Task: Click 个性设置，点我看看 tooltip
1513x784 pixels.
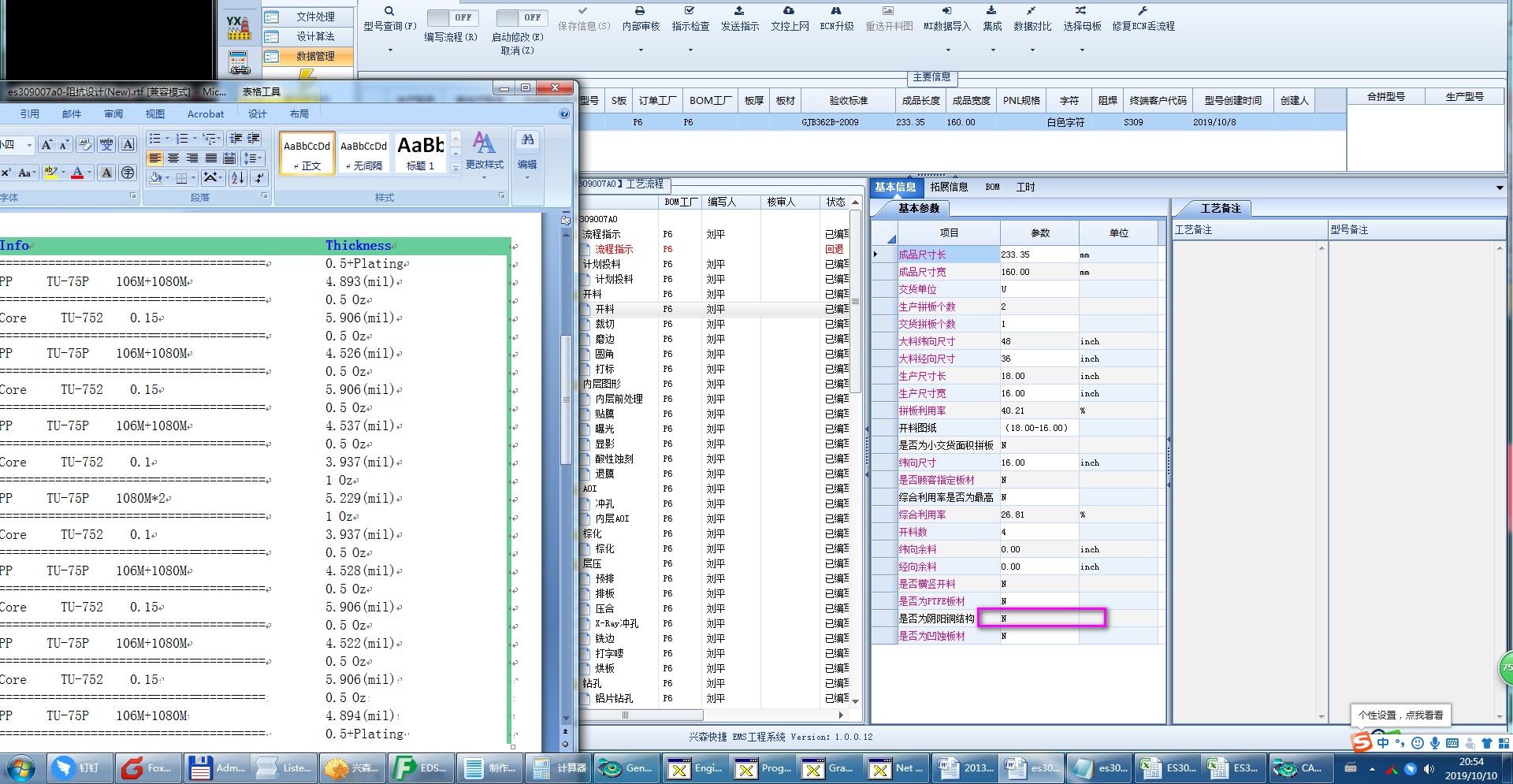Action: (1400, 715)
